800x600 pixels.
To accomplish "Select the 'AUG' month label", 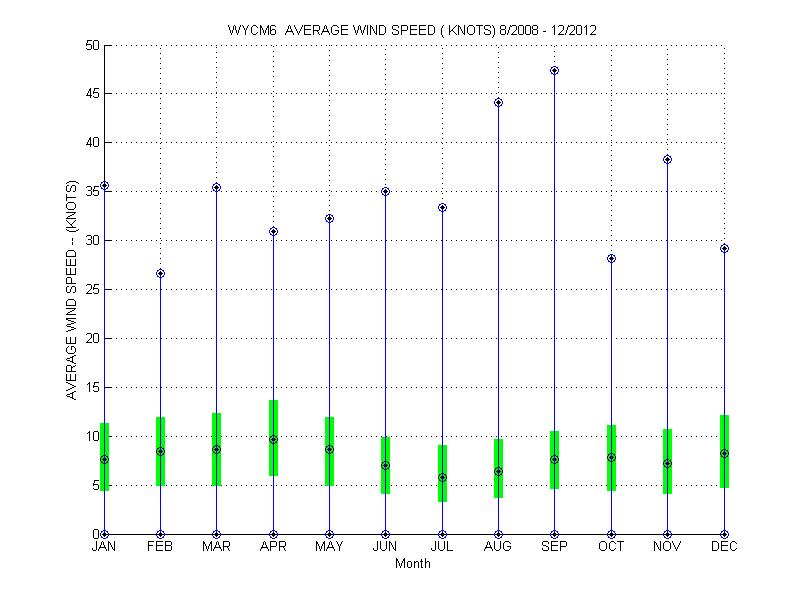I will [498, 546].
